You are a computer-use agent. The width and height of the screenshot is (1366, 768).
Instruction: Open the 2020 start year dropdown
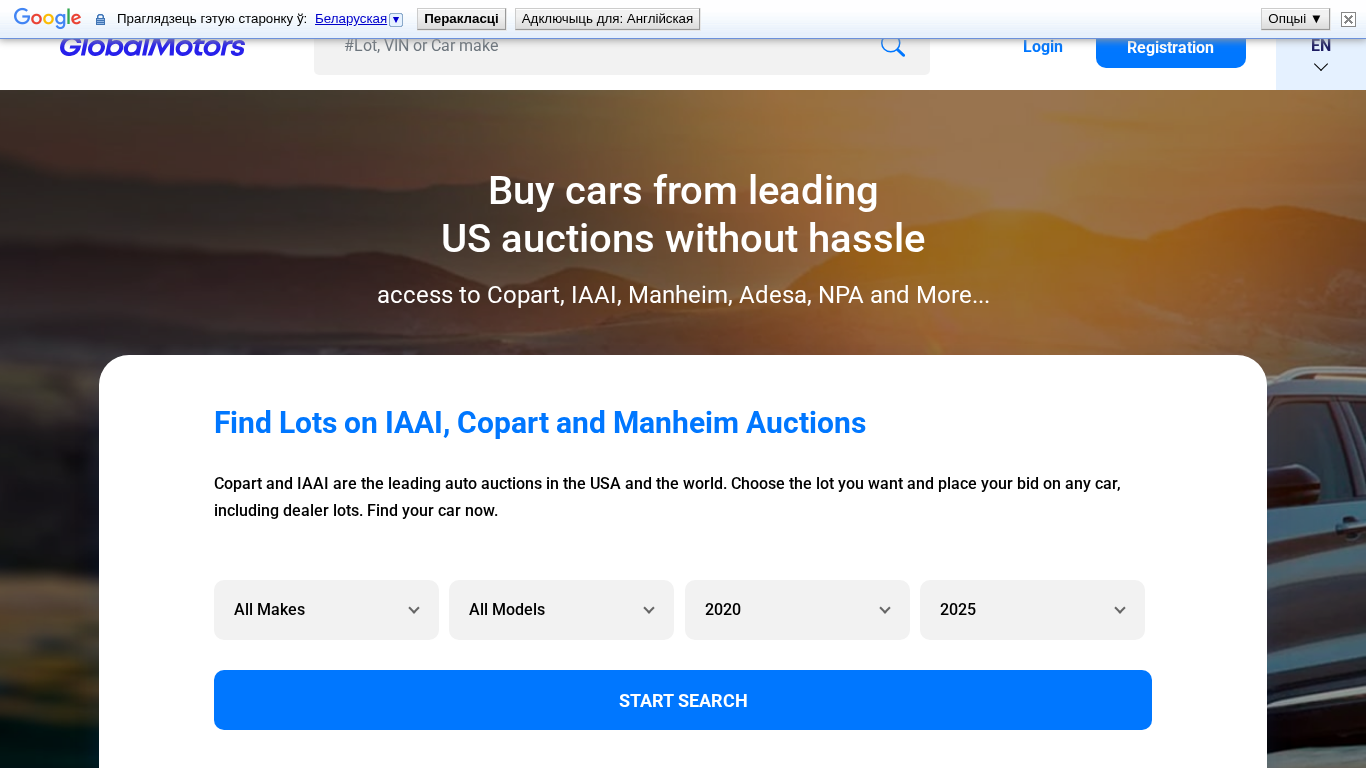tap(797, 610)
